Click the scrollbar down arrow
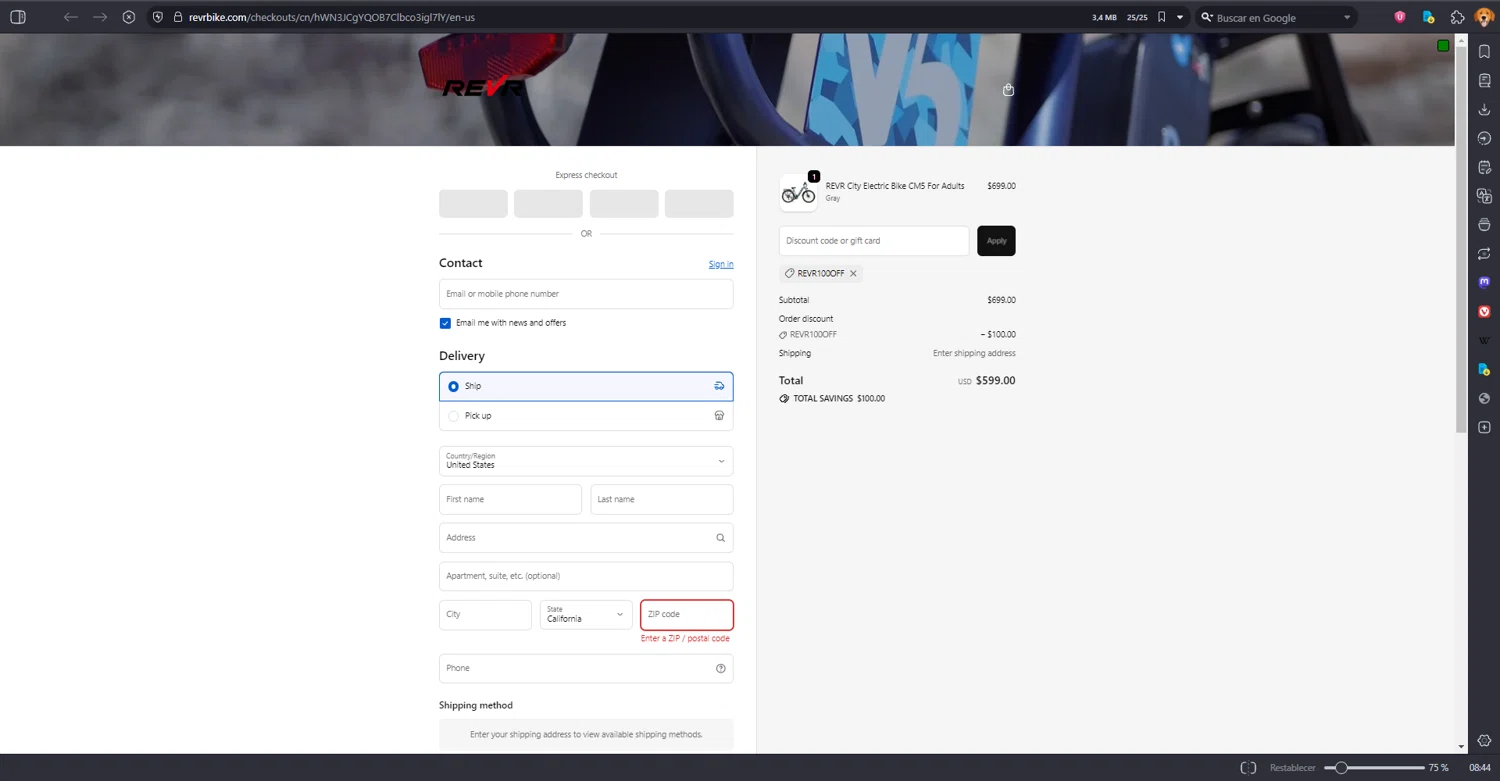The height and width of the screenshot is (781, 1500). [1461, 746]
